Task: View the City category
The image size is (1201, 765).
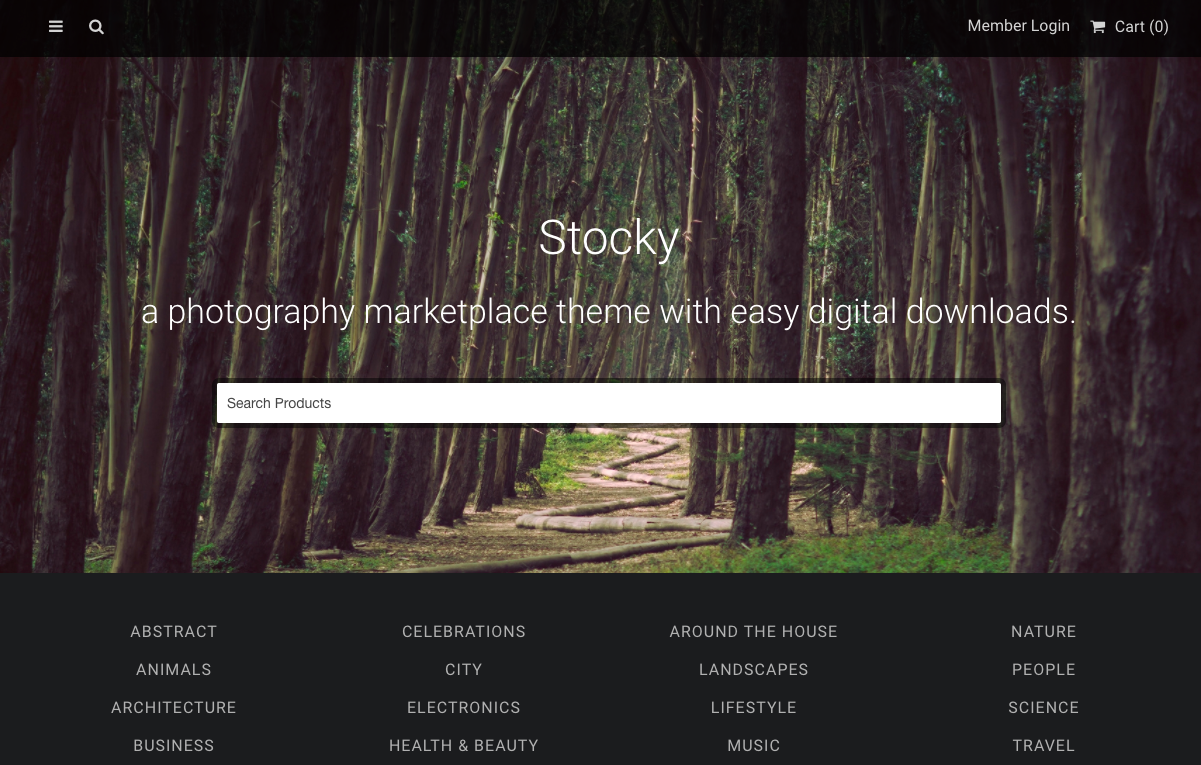Action: 464,670
